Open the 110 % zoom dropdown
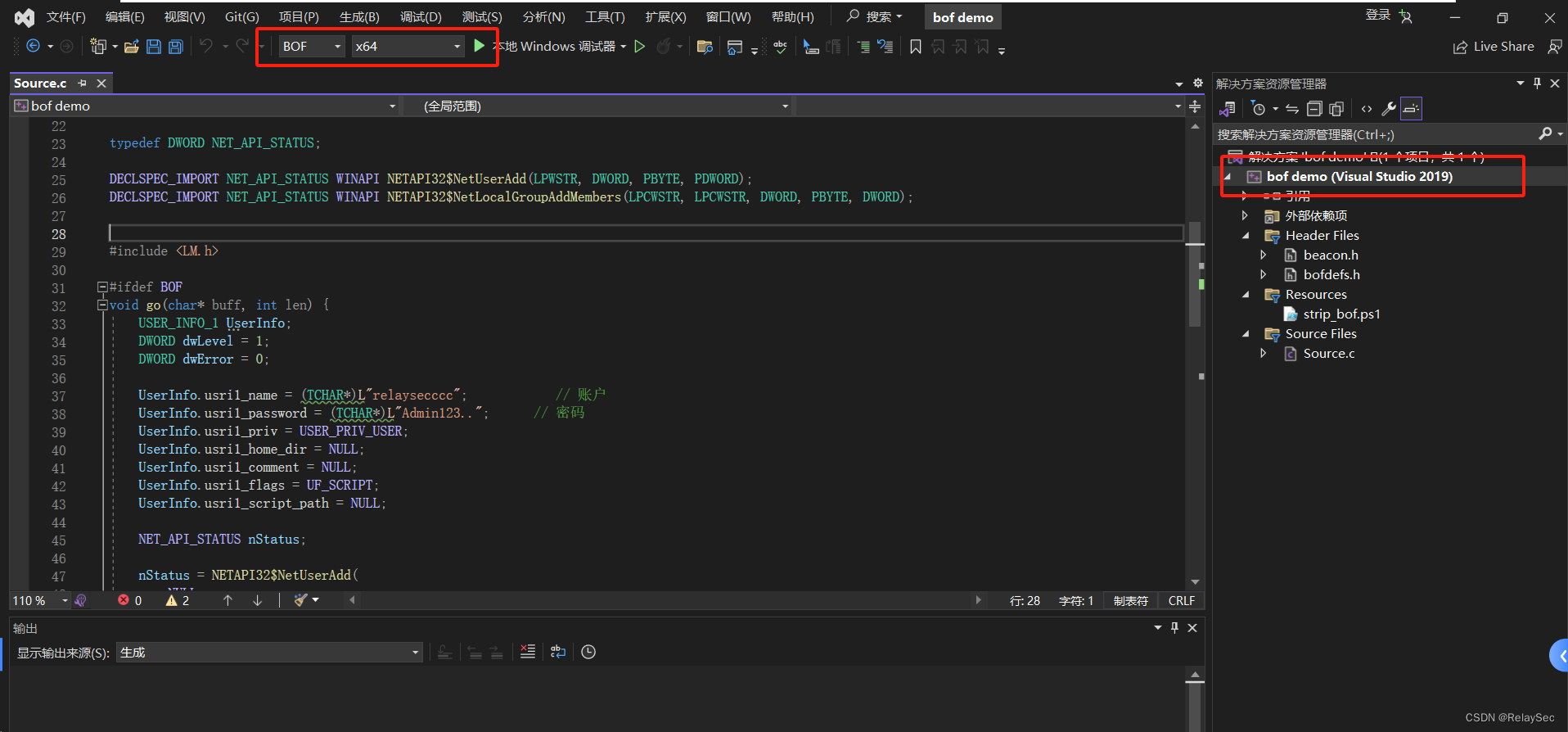 40,600
